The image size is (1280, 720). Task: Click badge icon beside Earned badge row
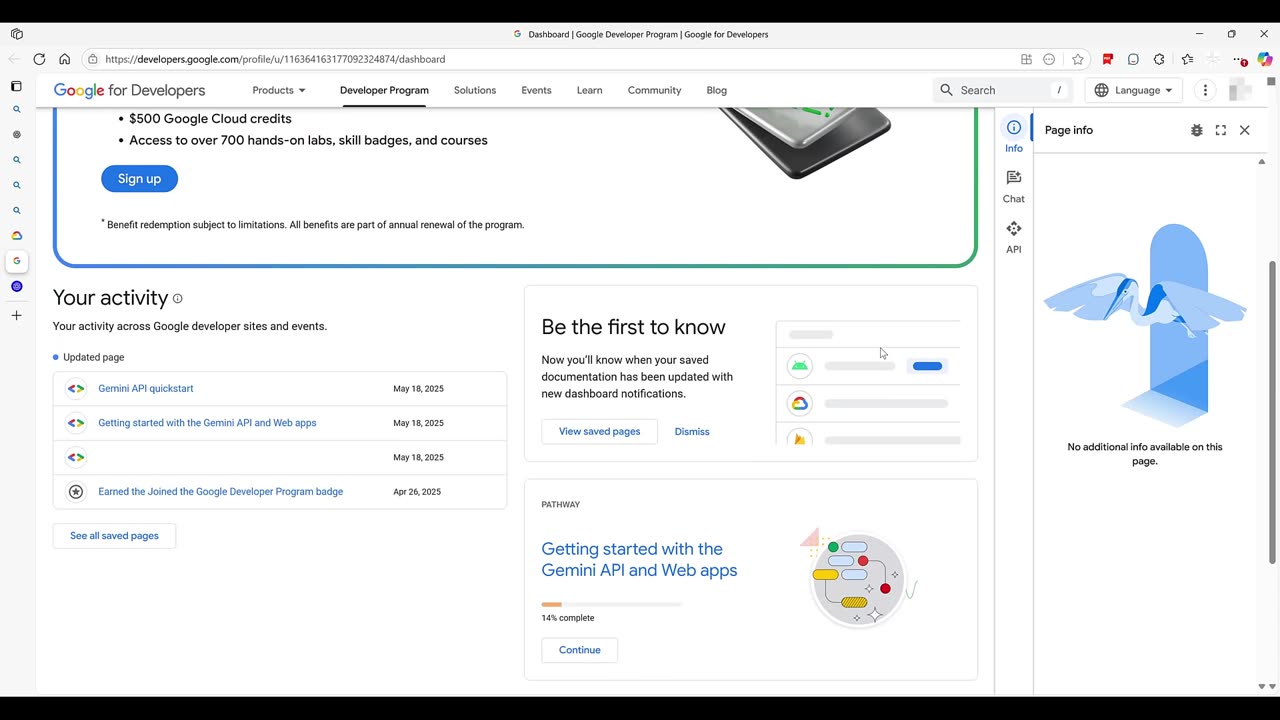[x=76, y=492]
